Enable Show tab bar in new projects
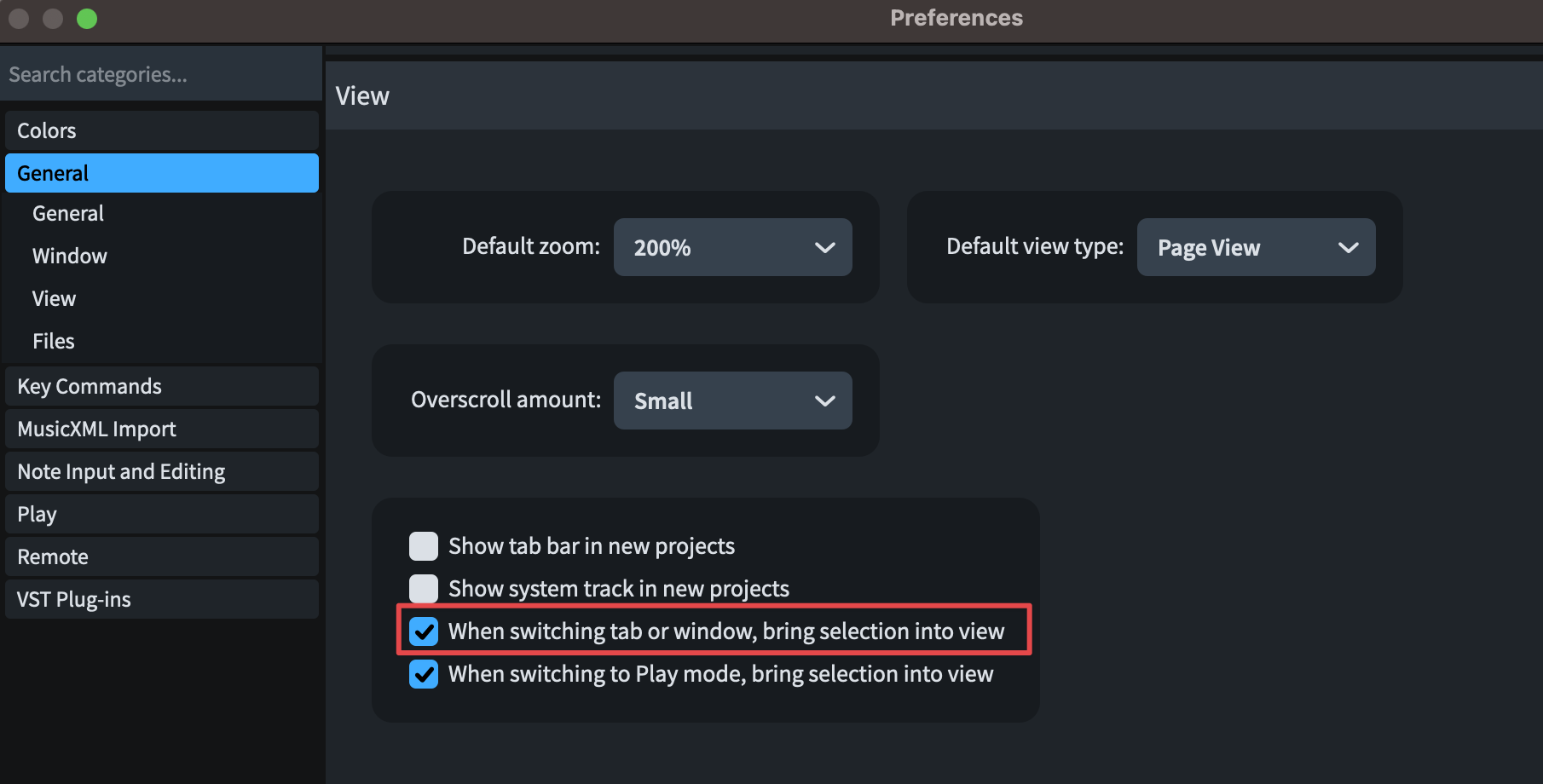Screen dimensions: 1543x784 424,546
